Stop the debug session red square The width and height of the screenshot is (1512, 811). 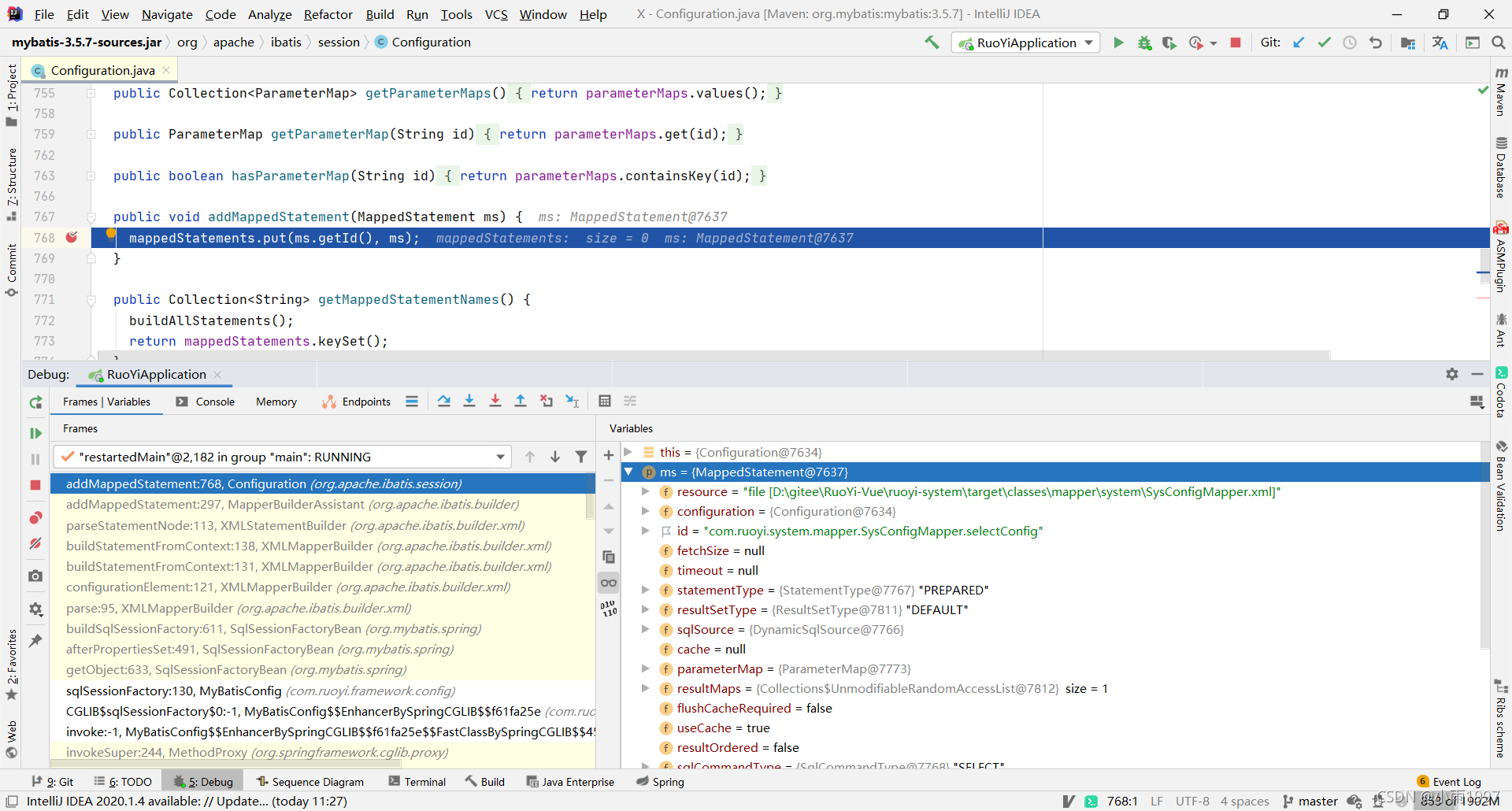click(35, 485)
